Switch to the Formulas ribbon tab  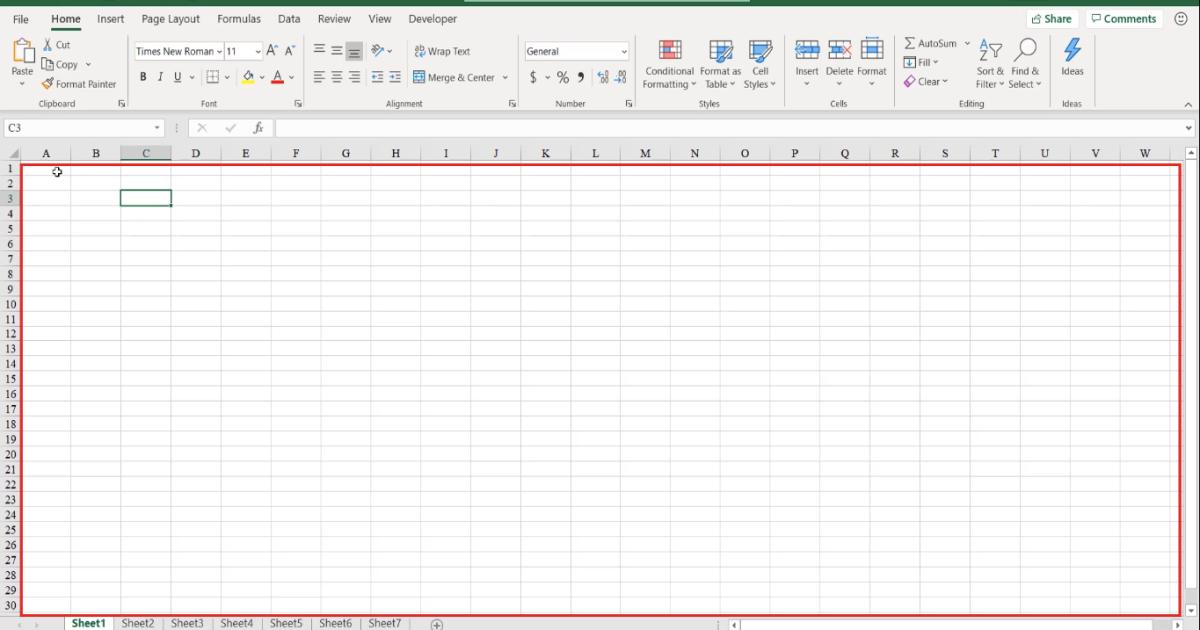tap(239, 18)
